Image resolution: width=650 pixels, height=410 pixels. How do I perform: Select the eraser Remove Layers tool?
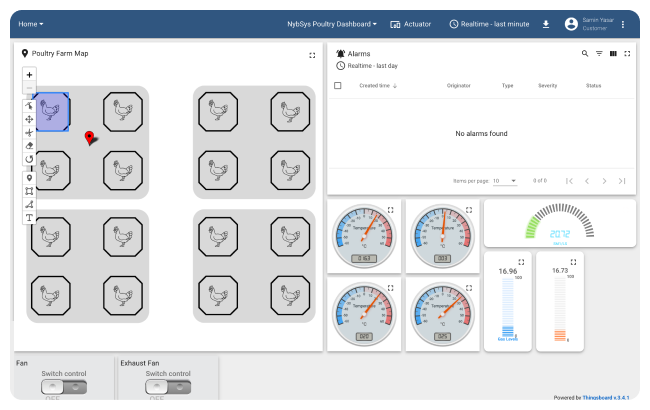pos(29,146)
